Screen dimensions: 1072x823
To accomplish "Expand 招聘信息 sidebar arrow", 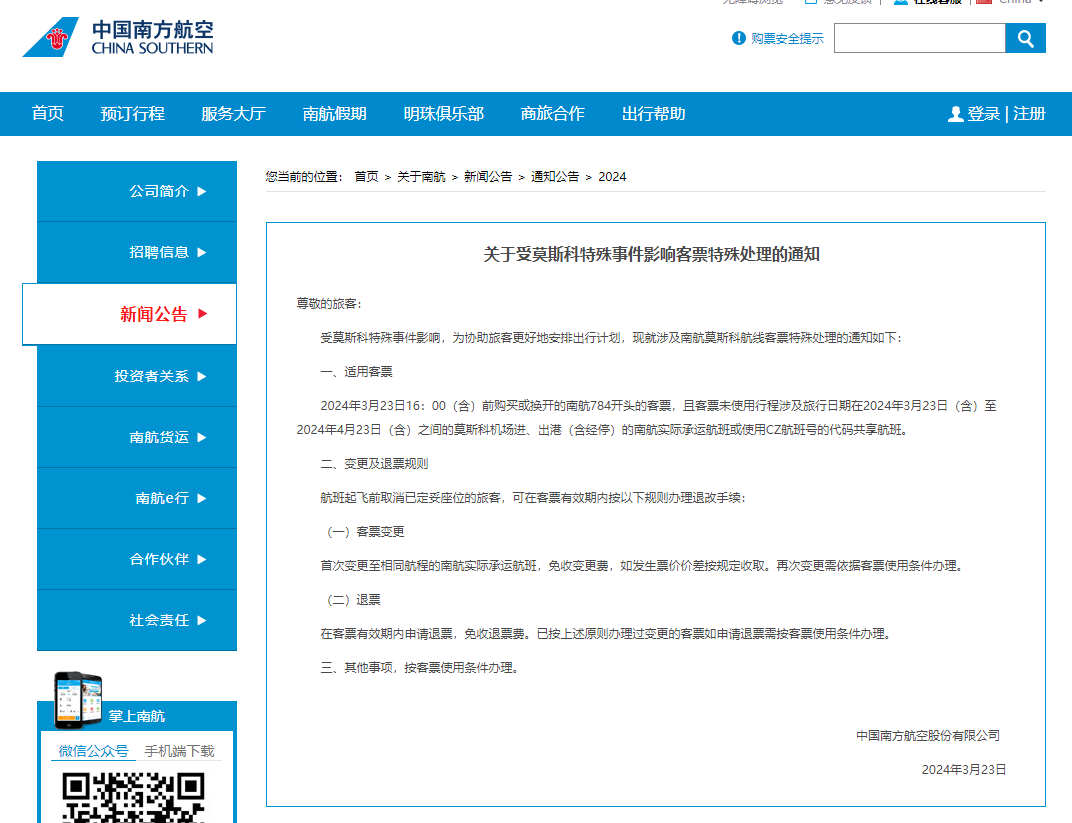I will pyautogui.click(x=202, y=252).
